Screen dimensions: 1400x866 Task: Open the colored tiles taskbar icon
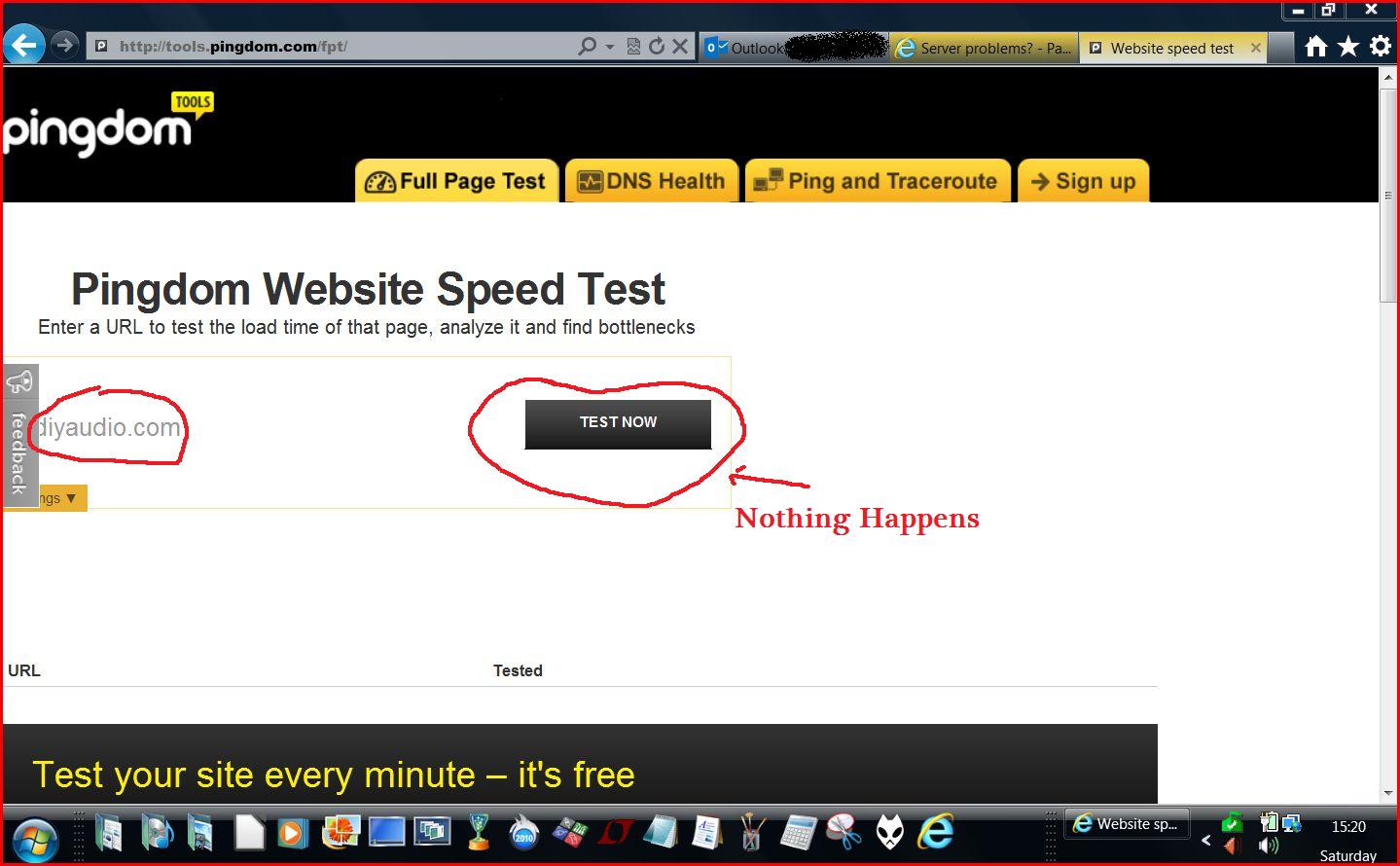point(570,833)
